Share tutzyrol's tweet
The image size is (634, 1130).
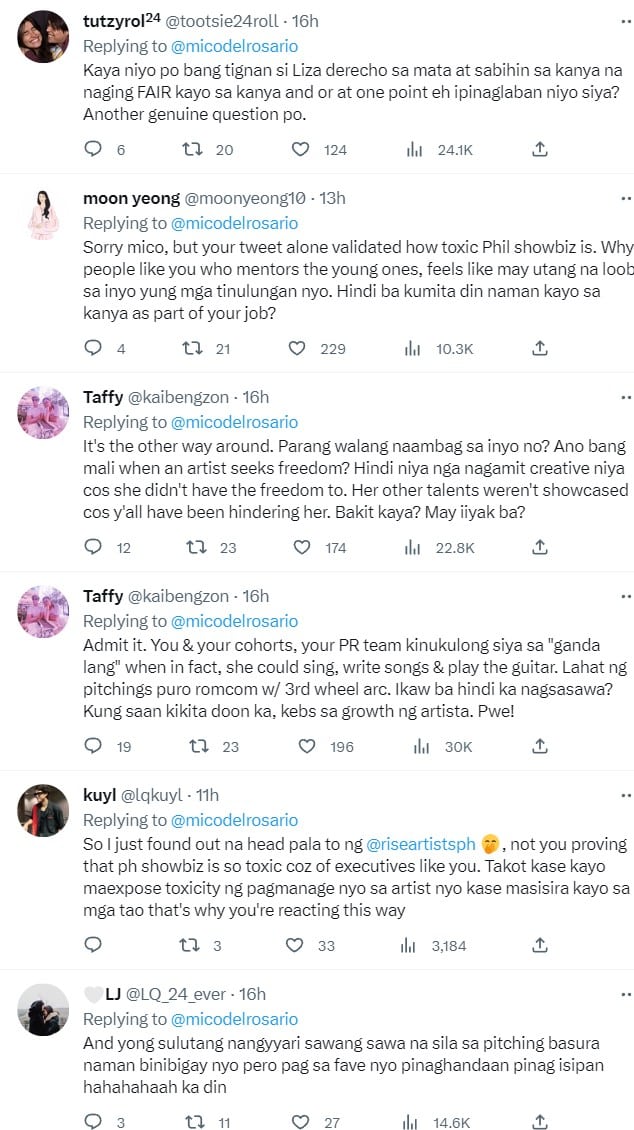(539, 149)
